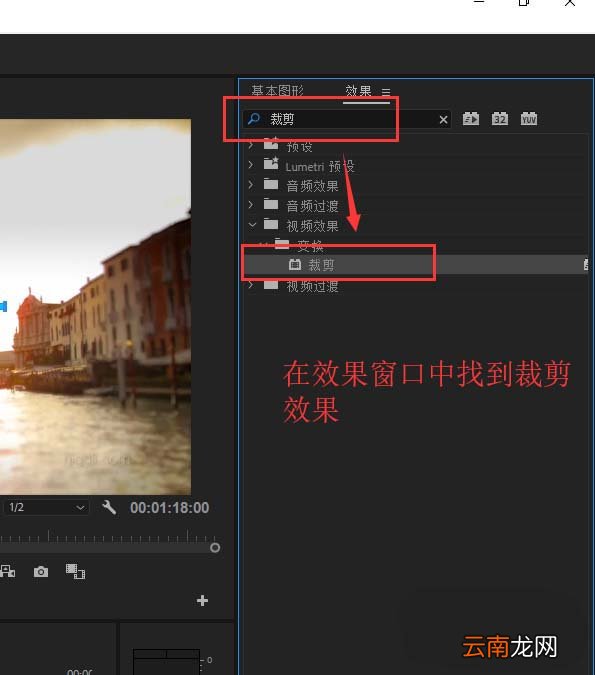Click the monitor time ruler
Image resolution: width=595 pixels, height=675 pixels.
point(108,536)
